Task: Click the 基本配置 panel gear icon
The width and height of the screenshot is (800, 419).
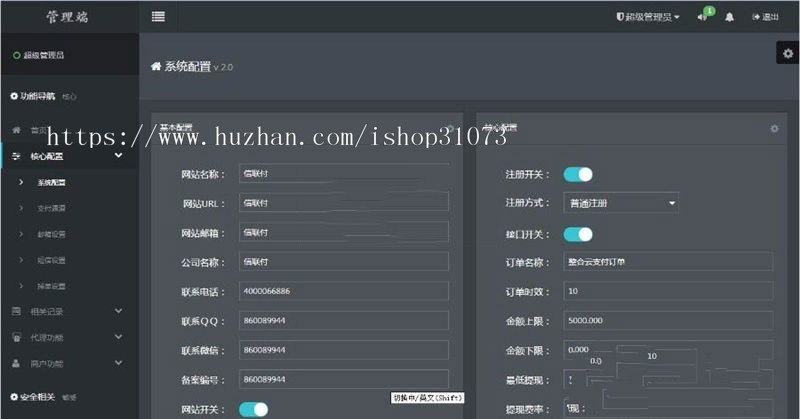Action: coord(450,129)
